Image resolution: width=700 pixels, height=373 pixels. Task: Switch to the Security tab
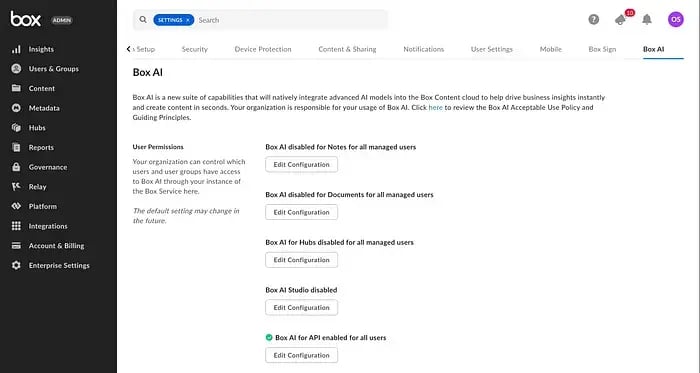click(x=195, y=49)
